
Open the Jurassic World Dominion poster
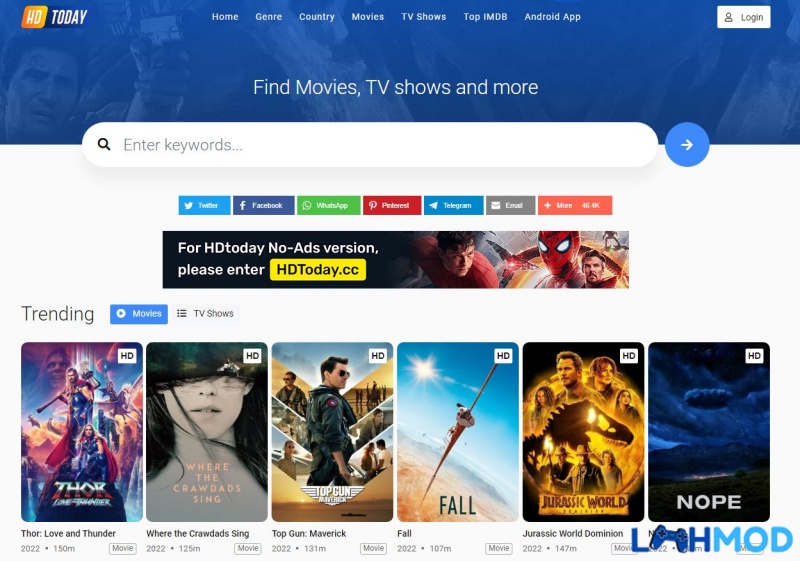[583, 431]
